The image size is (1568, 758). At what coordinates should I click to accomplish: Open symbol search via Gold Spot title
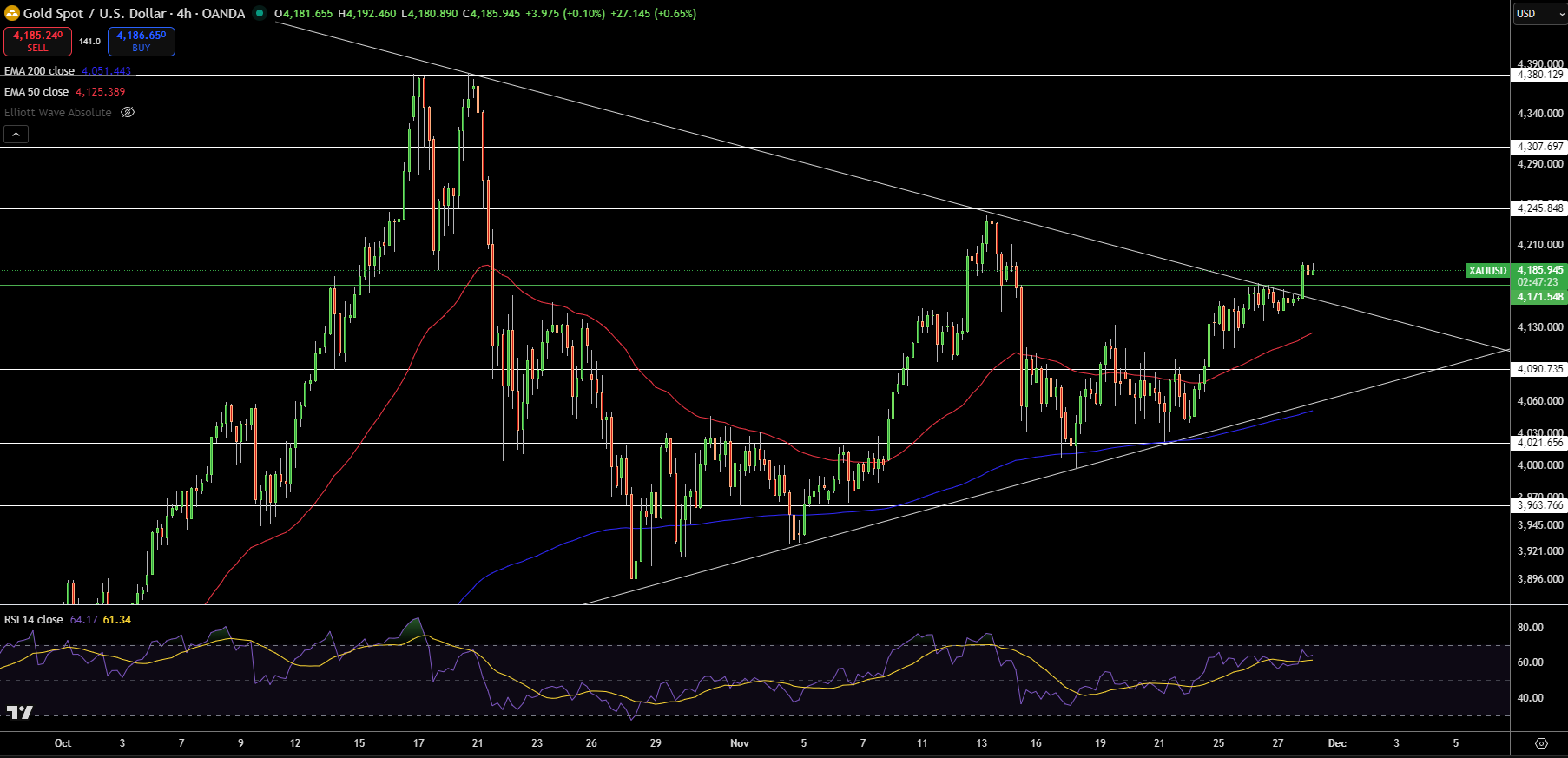click(x=134, y=13)
